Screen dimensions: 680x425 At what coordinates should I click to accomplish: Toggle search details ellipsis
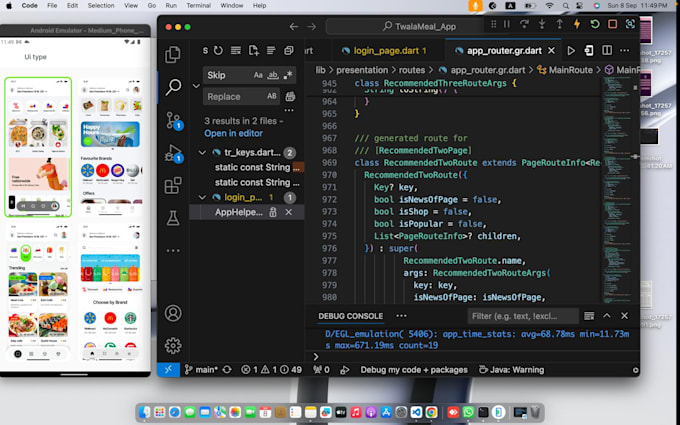click(x=289, y=110)
